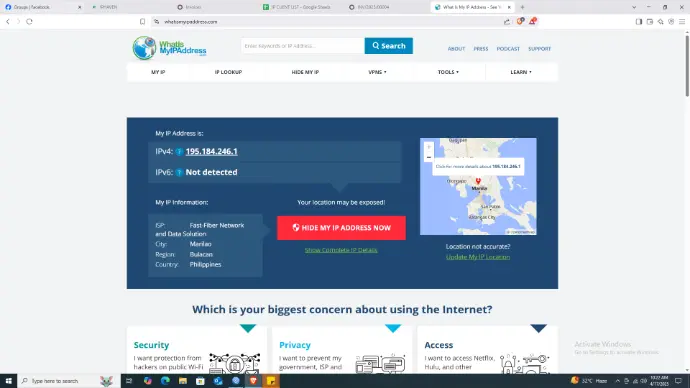Viewport: 690px width, 388px height.
Task: Bookmark this page using the bookmark icon
Action: 142,22
